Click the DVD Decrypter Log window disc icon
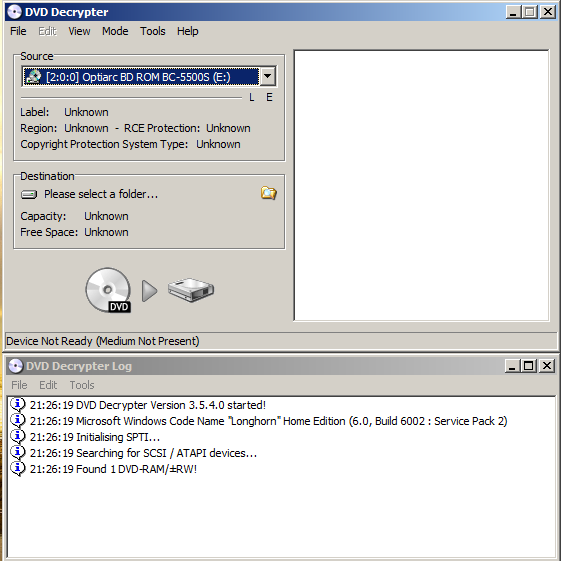 (15, 366)
